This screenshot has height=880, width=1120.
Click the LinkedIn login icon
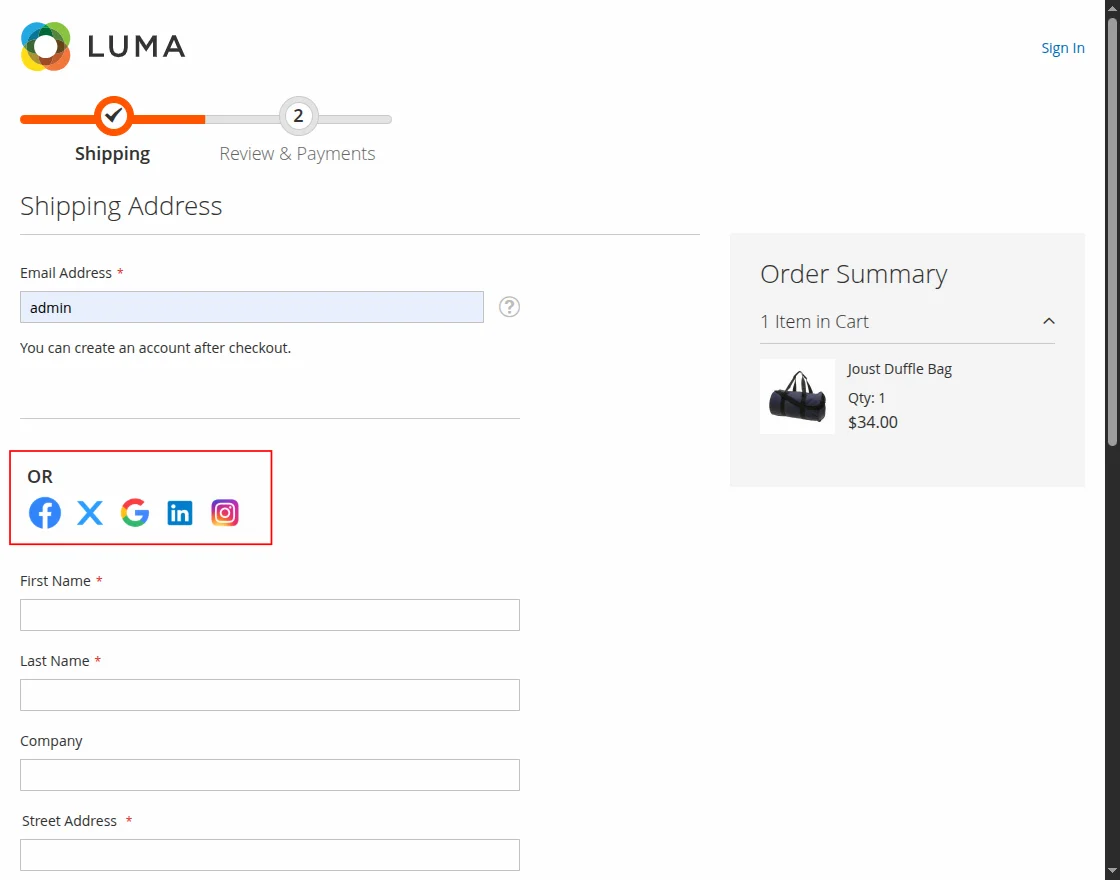(x=179, y=512)
